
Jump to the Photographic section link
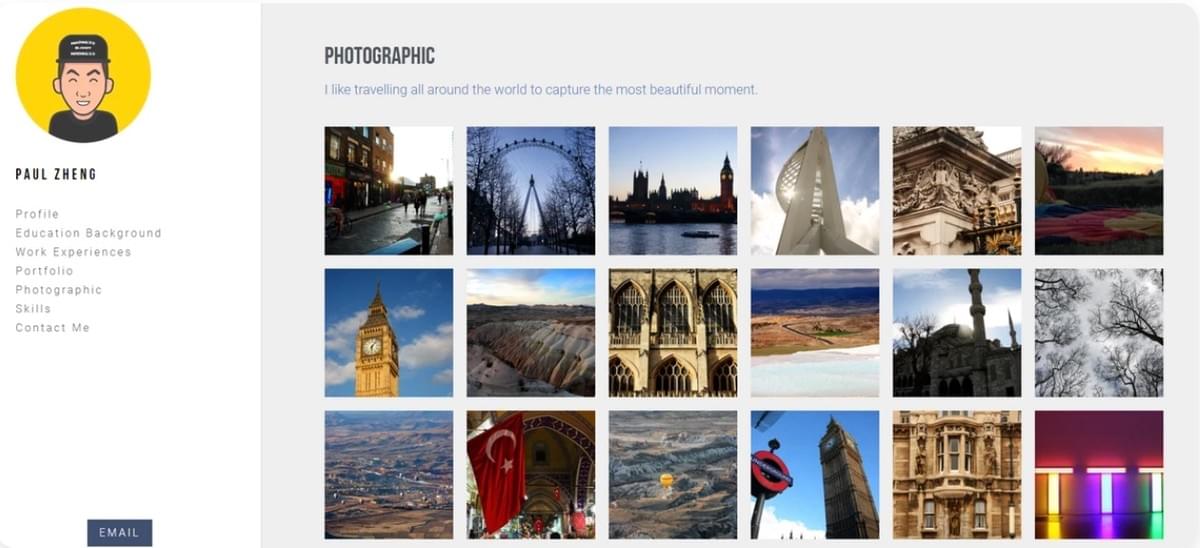58,290
